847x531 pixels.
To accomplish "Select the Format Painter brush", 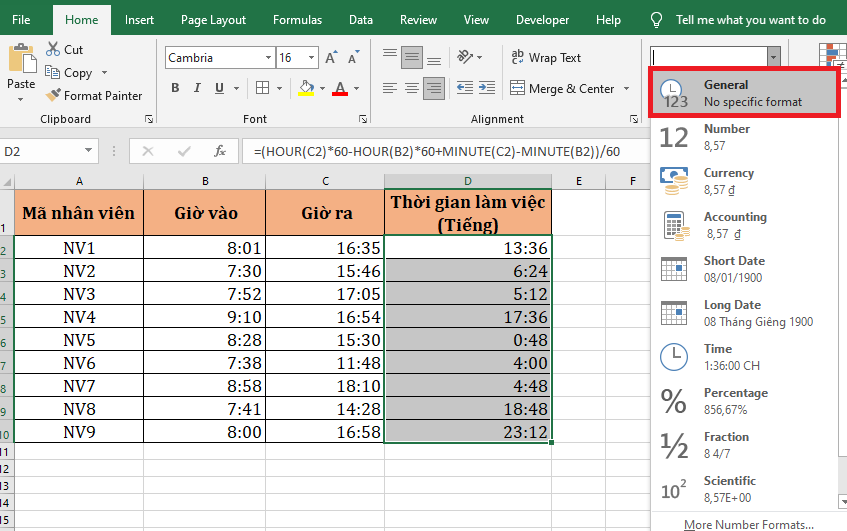I will coord(53,96).
